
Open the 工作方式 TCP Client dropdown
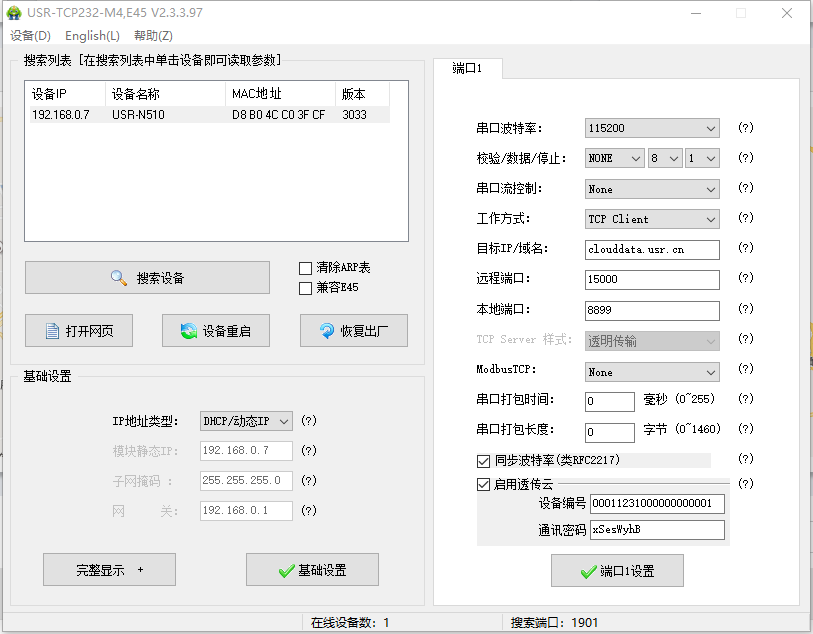coord(652,219)
